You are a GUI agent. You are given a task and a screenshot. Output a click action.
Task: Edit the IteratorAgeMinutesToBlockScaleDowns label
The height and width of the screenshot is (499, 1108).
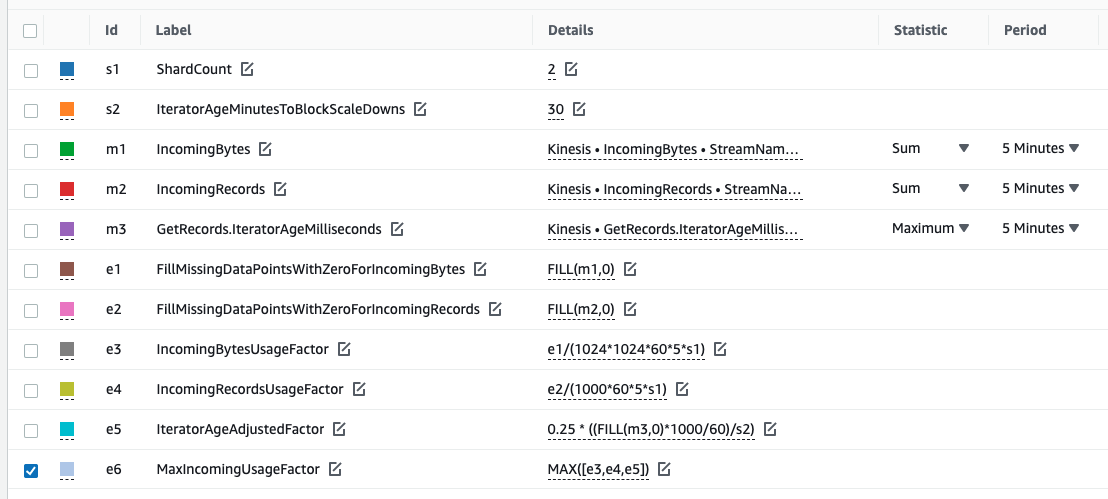(x=420, y=109)
